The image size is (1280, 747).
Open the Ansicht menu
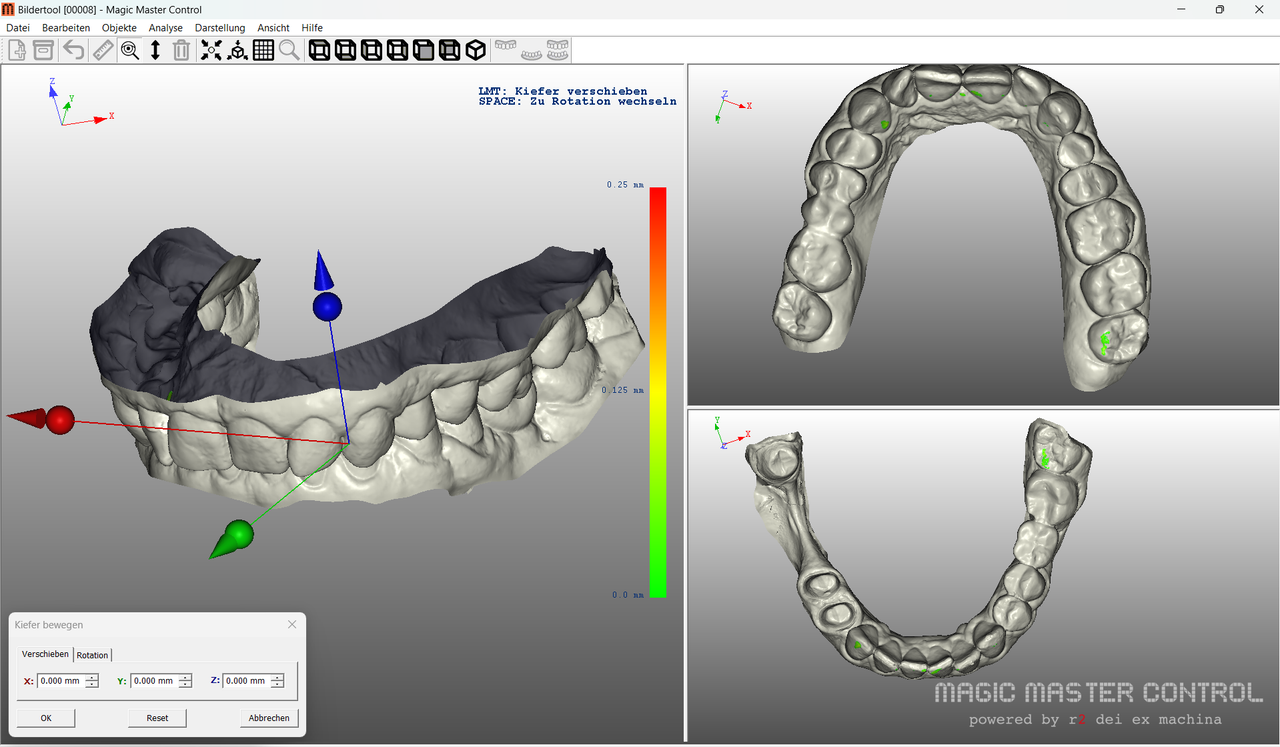click(x=273, y=28)
